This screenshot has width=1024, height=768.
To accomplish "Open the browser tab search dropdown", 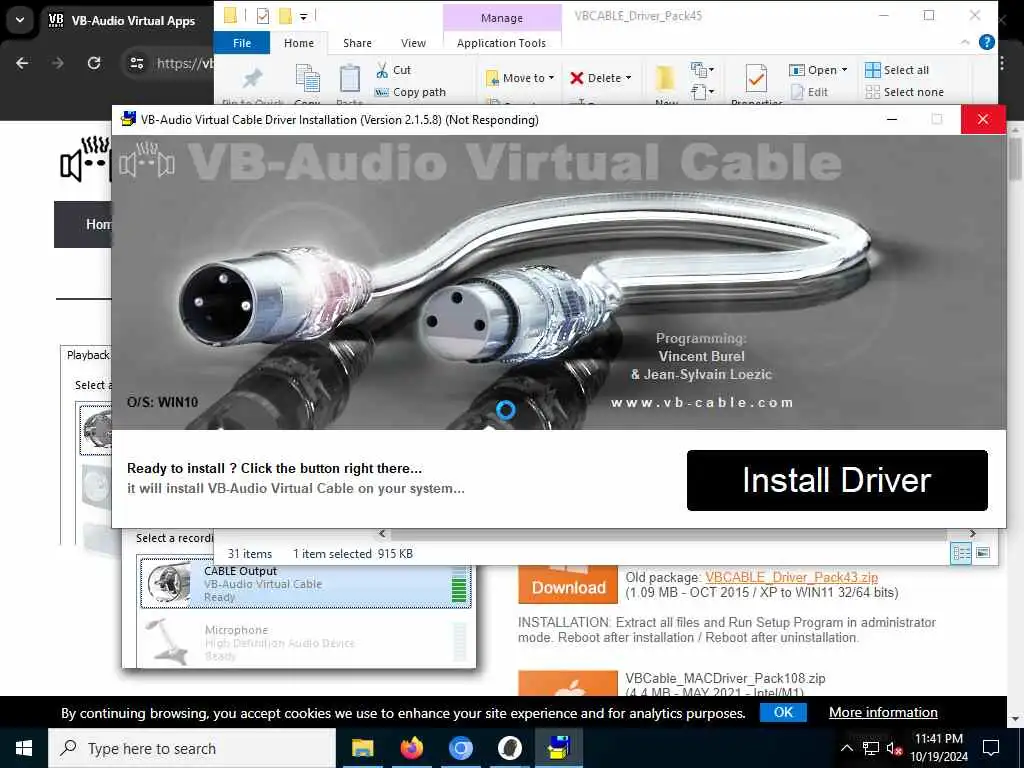I will pyautogui.click(x=20, y=20).
